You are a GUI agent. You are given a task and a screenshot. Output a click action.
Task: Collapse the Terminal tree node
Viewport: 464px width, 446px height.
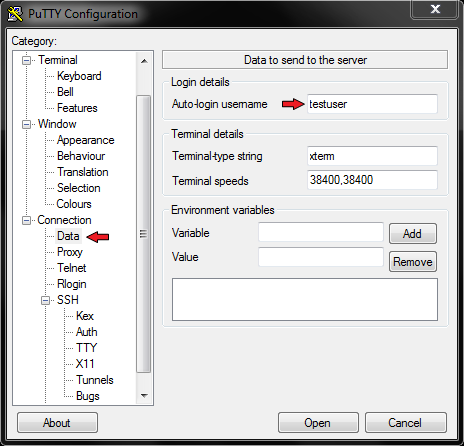pos(26,60)
